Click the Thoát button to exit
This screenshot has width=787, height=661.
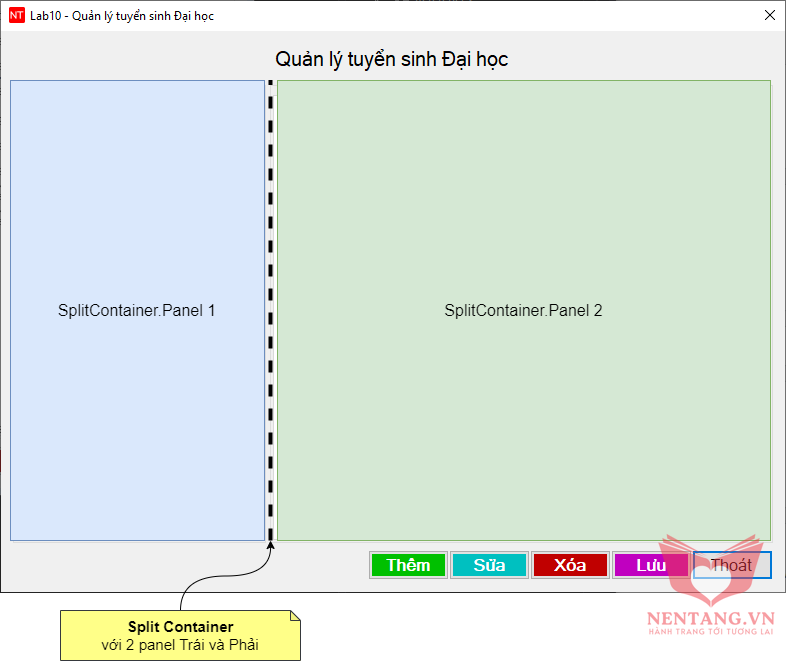coord(732,565)
